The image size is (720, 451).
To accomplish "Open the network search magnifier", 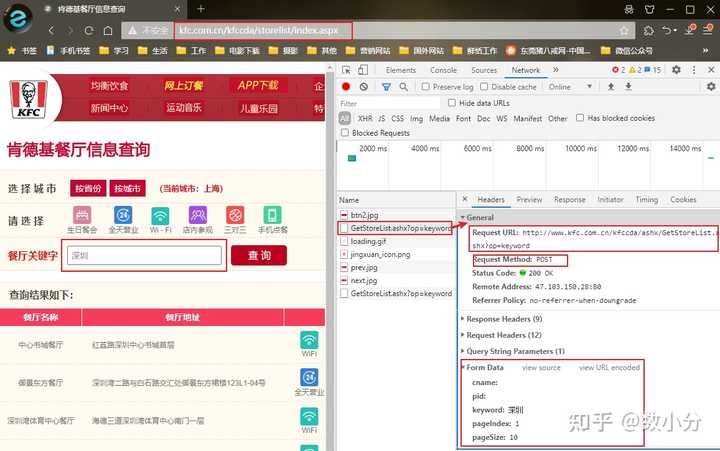I will [403, 86].
